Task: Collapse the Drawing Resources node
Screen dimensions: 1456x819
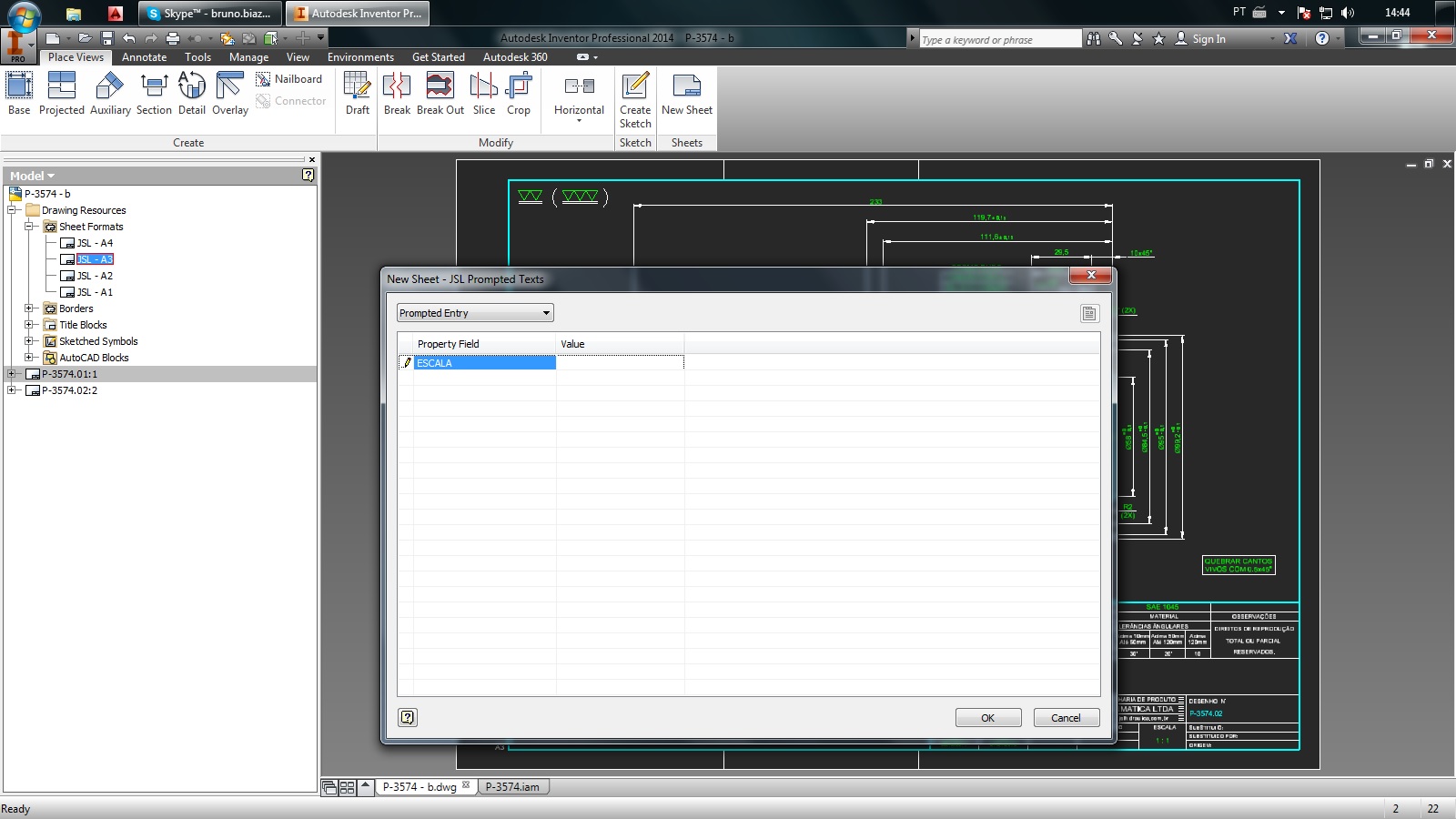Action: [x=12, y=210]
